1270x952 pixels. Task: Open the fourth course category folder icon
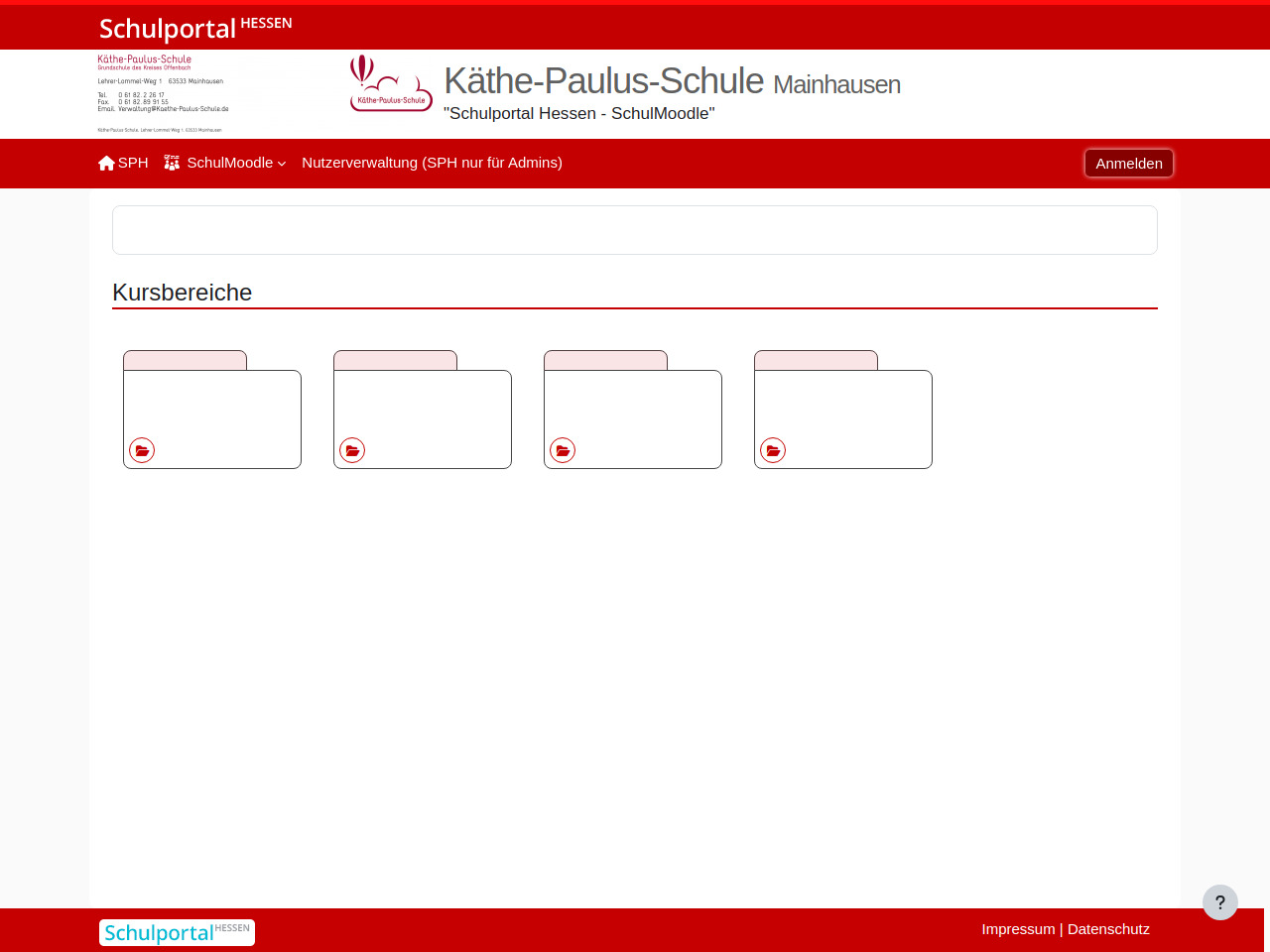coord(773,450)
